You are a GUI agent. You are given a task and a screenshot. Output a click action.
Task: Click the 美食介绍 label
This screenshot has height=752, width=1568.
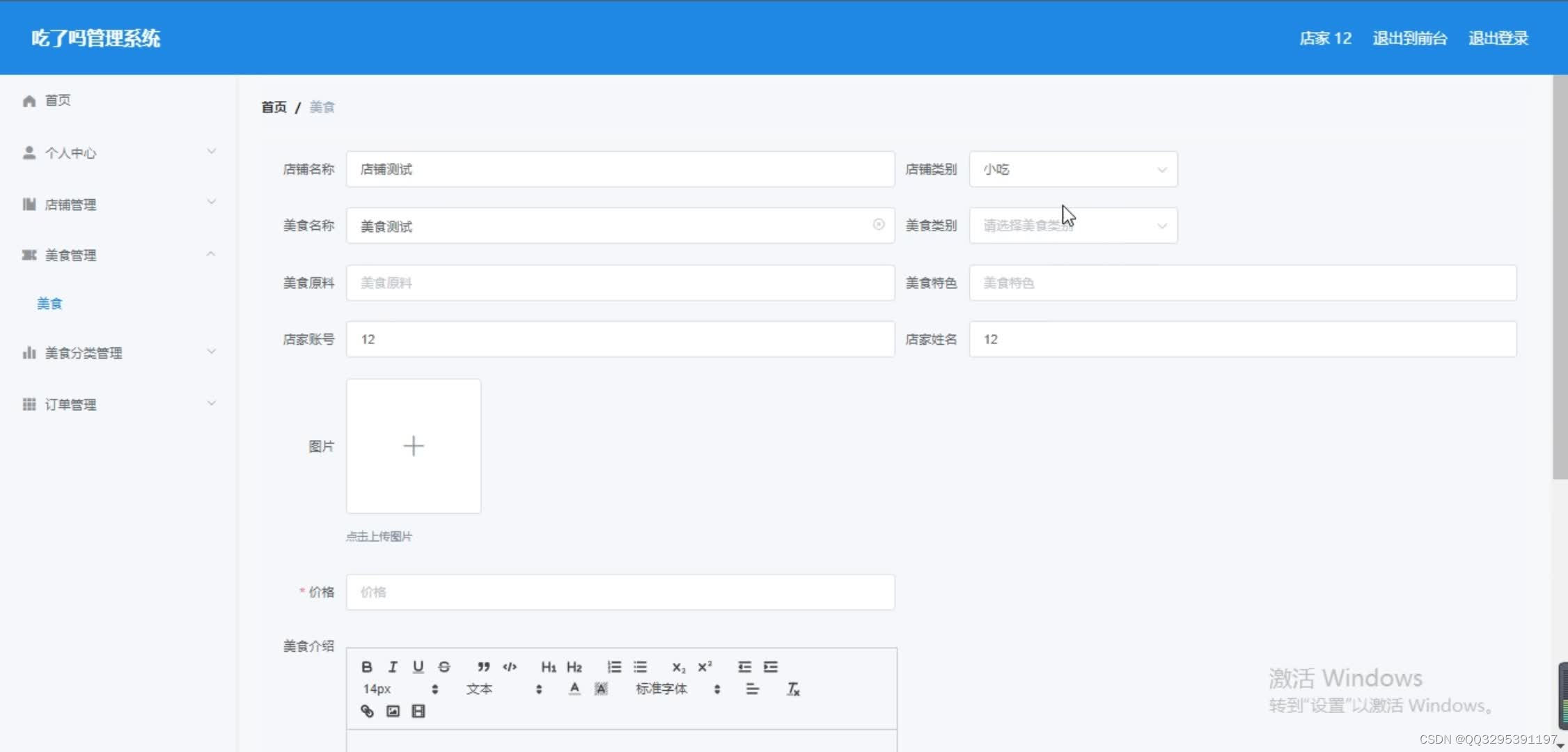(308, 646)
